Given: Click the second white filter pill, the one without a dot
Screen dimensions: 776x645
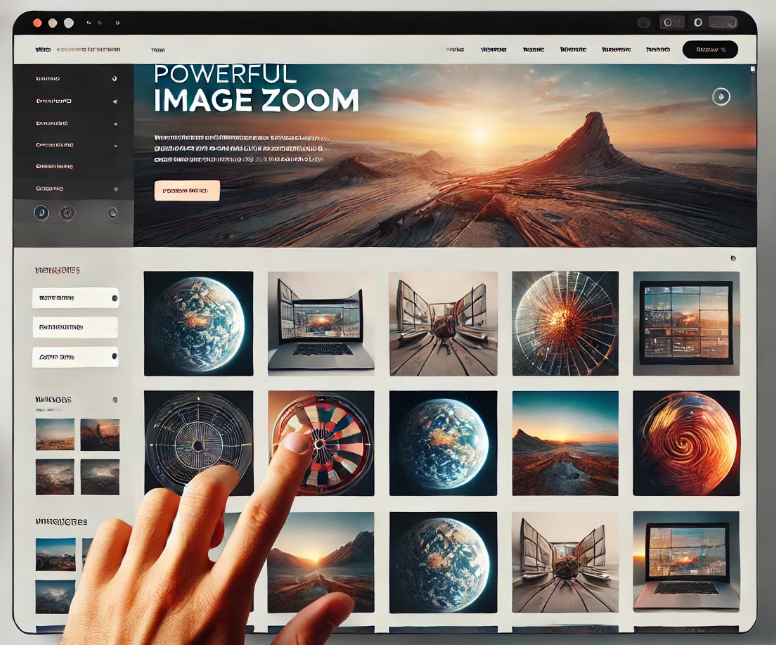Looking at the screenshot, I should pyautogui.click(x=75, y=327).
